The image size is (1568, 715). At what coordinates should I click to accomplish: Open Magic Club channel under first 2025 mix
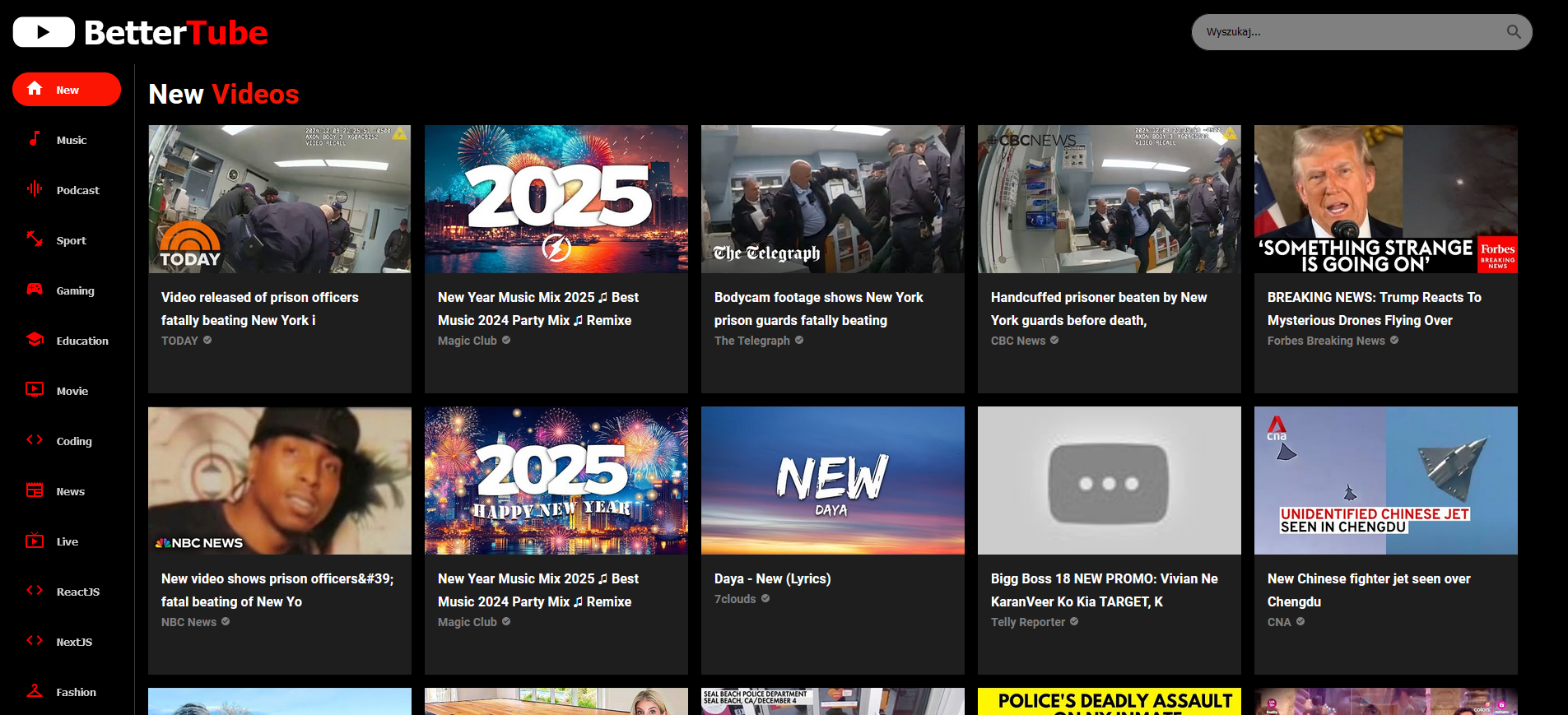coord(468,341)
